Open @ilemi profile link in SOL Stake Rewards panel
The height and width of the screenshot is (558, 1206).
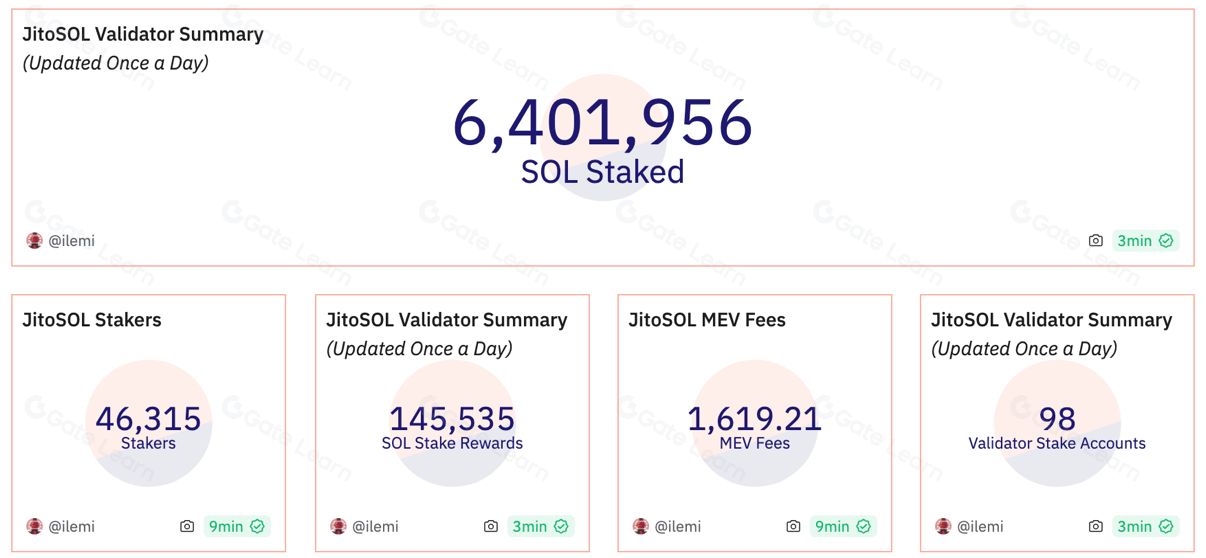click(375, 526)
